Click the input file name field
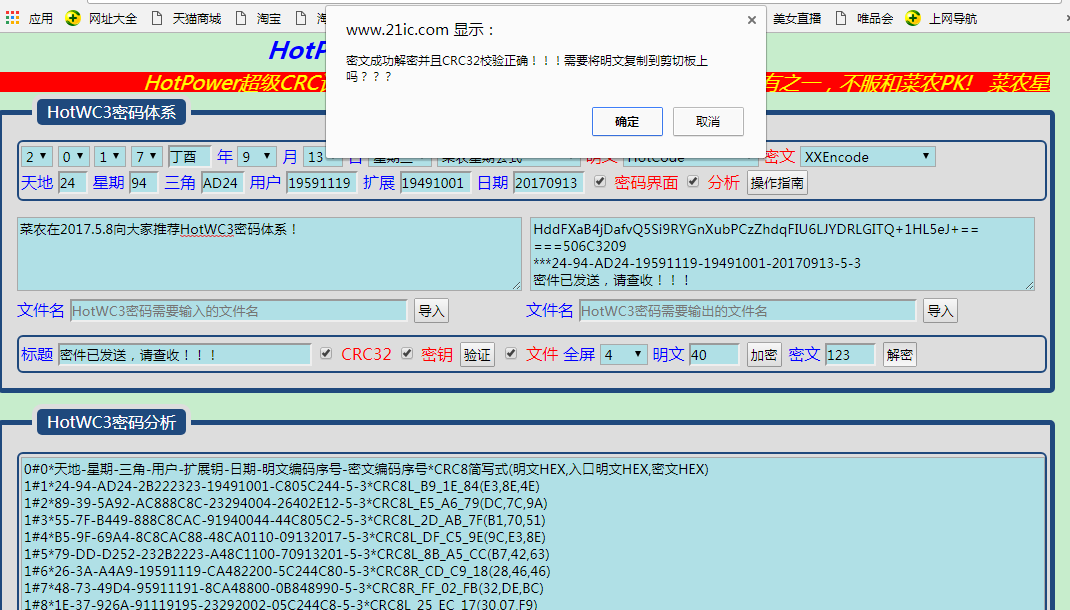The width and height of the screenshot is (1070, 610). pos(238,310)
